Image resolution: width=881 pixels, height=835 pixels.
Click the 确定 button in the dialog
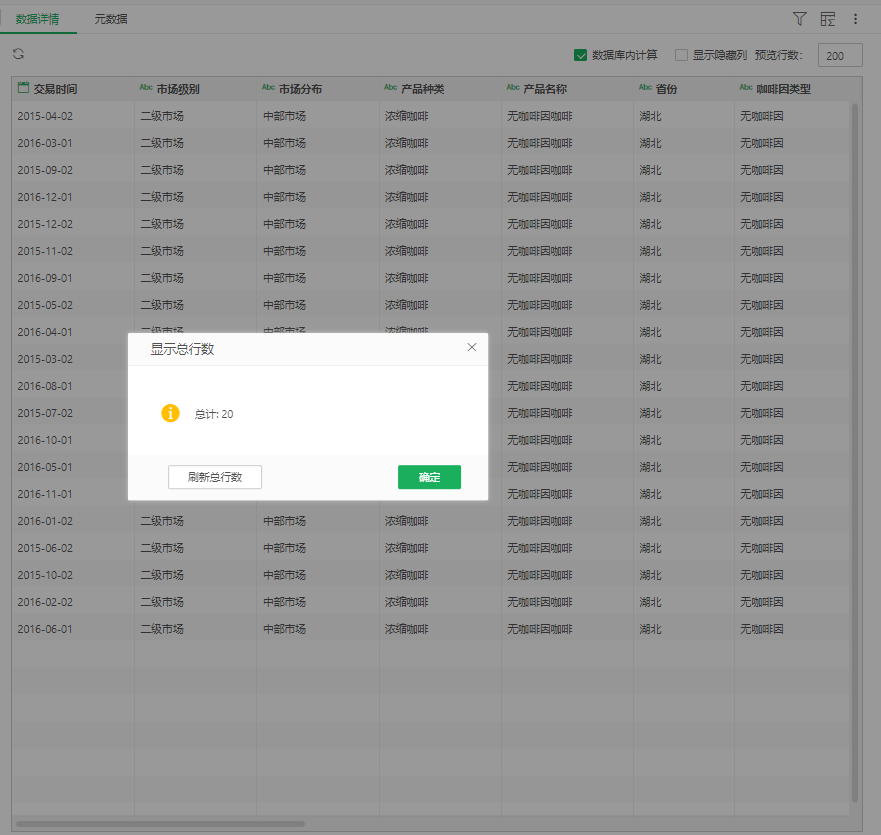tap(429, 477)
